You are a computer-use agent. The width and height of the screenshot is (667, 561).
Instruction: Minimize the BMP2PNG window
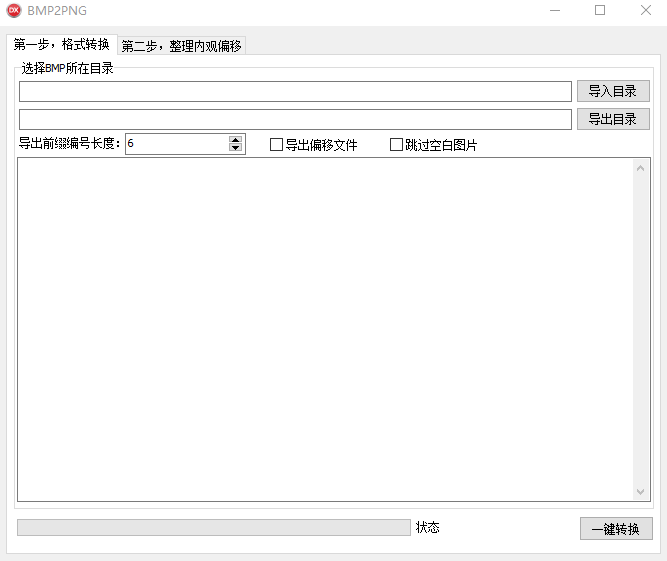point(555,11)
